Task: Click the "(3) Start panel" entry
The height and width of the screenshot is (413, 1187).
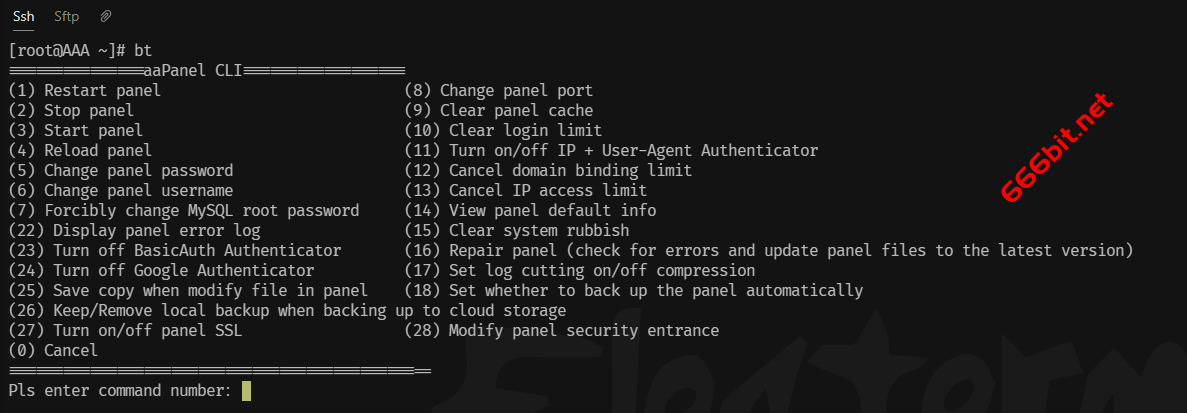Action: tap(75, 130)
